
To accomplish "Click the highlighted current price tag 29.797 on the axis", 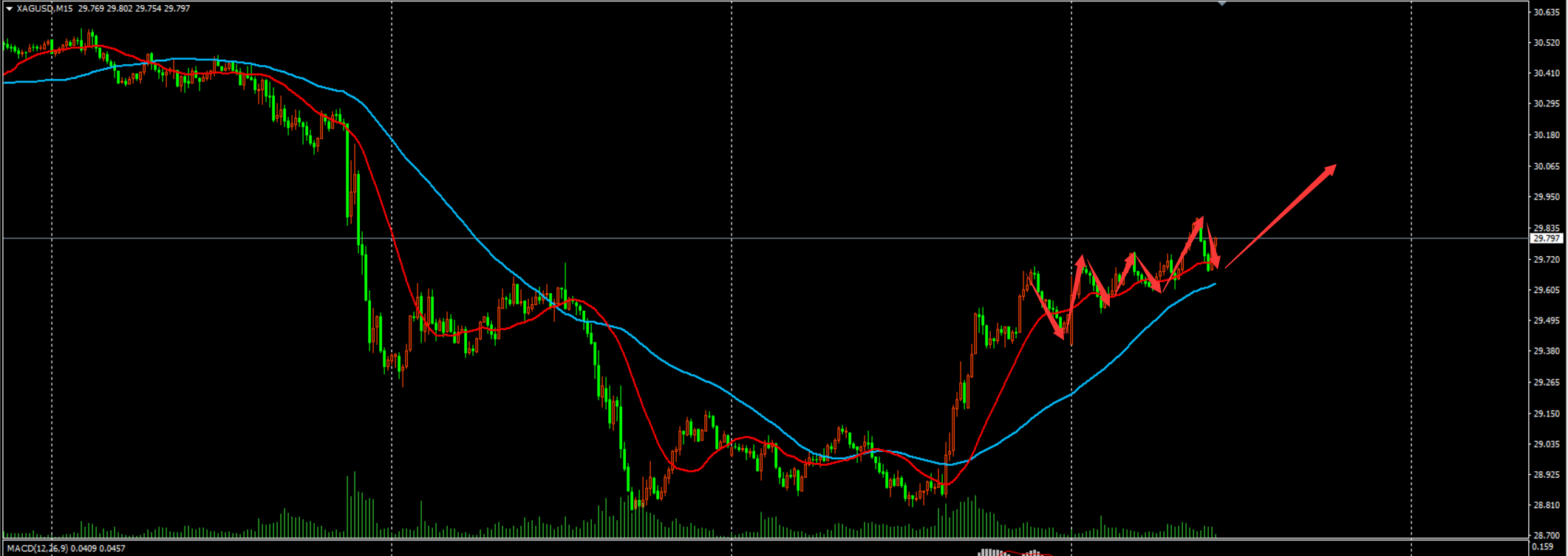I will pos(1546,238).
